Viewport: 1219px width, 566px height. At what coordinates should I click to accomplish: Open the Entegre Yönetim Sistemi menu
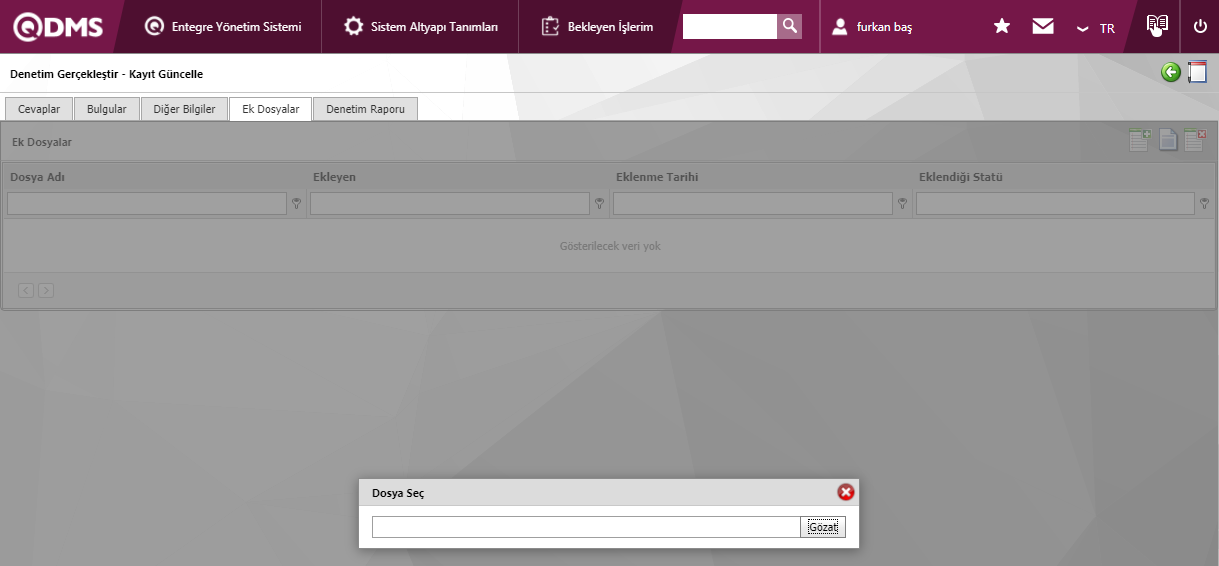(223, 27)
